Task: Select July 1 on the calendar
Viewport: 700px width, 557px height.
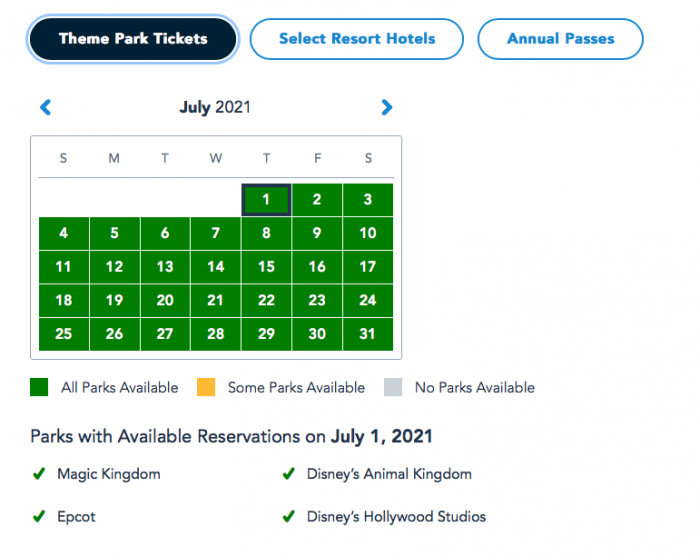Action: 266,200
